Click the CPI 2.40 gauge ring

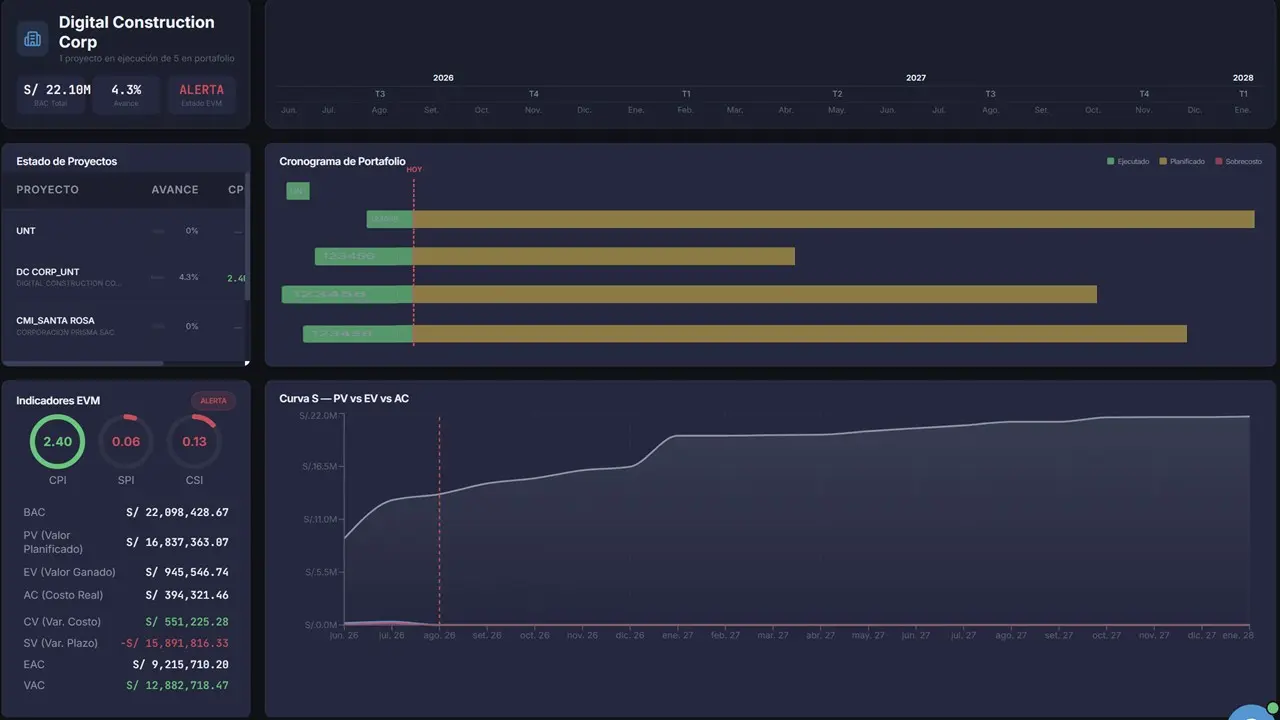57,441
